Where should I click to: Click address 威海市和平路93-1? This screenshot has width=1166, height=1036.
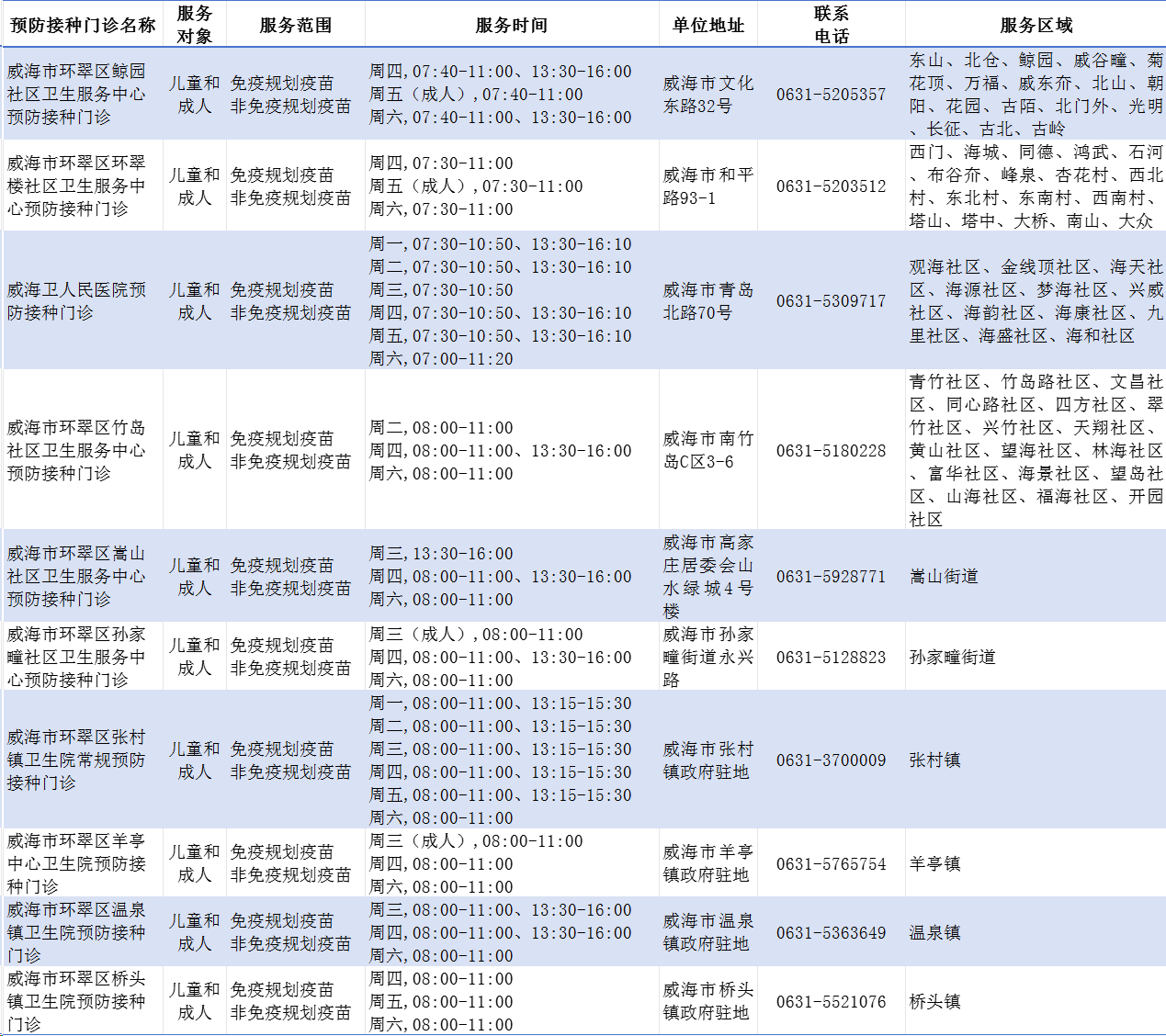coord(708,186)
